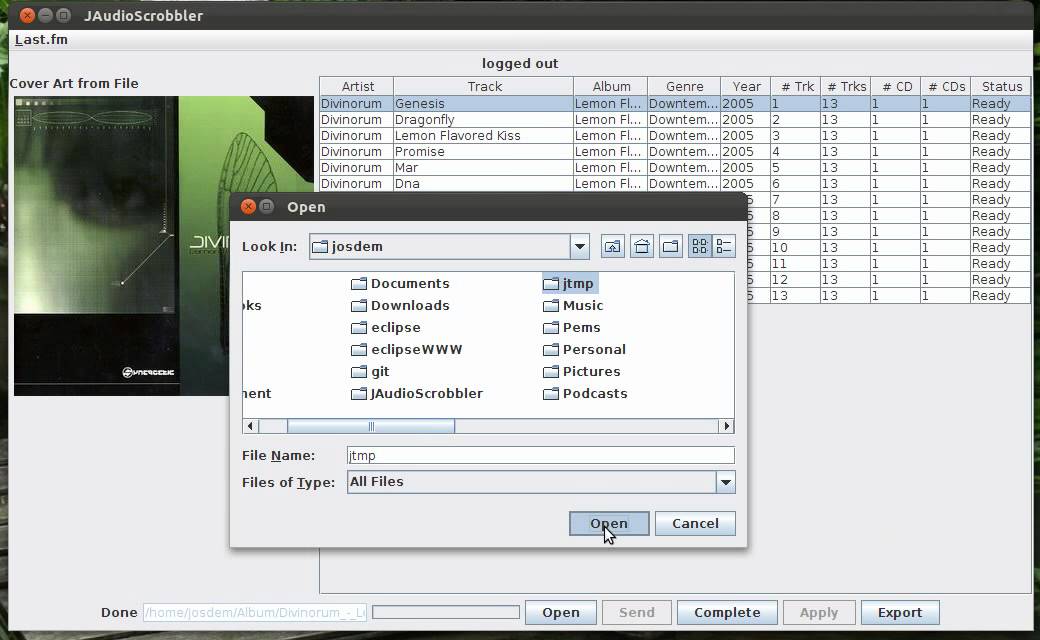Select the Downloads folder

click(401, 306)
